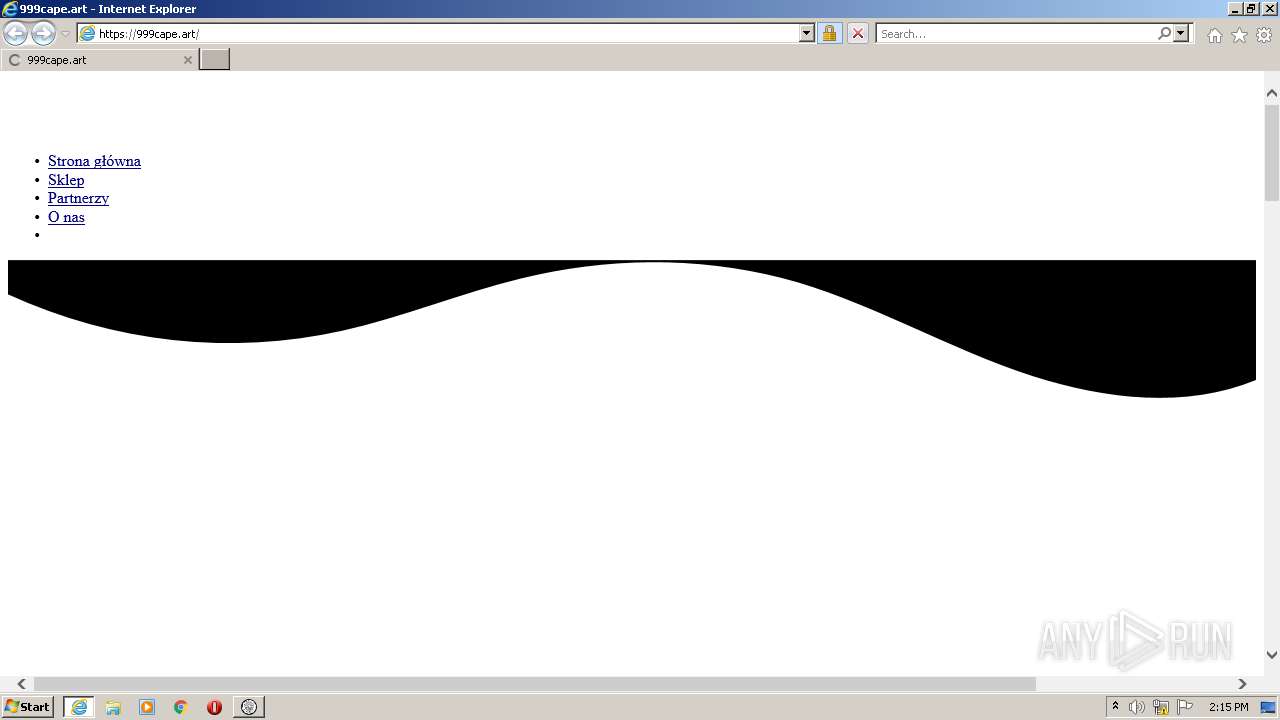Click the horizontal scrollbar left arrow
Screen dimensions: 1280x720
(21, 684)
